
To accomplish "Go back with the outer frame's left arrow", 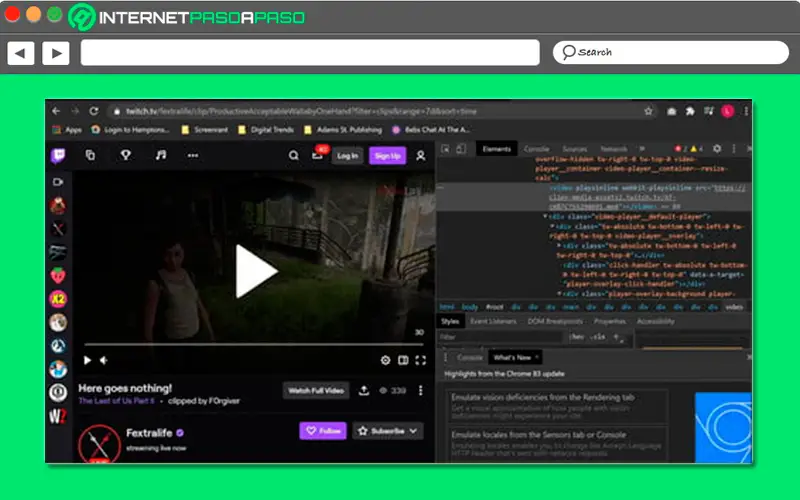I will [21, 53].
